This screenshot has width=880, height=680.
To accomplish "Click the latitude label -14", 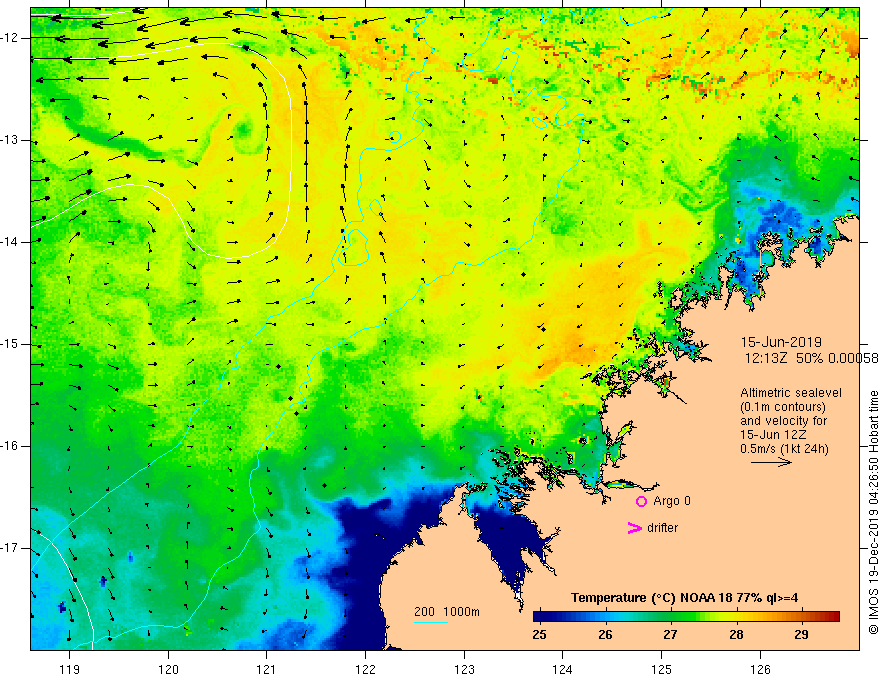I will pyautogui.click(x=10, y=242).
